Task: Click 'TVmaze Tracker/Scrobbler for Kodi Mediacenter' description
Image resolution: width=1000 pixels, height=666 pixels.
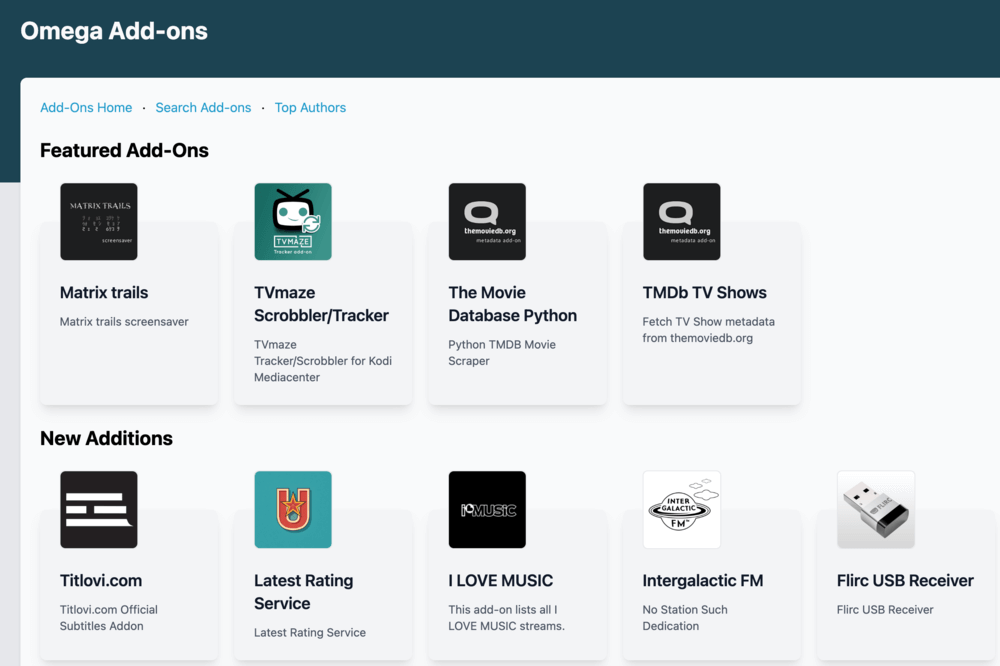Action: 323,361
